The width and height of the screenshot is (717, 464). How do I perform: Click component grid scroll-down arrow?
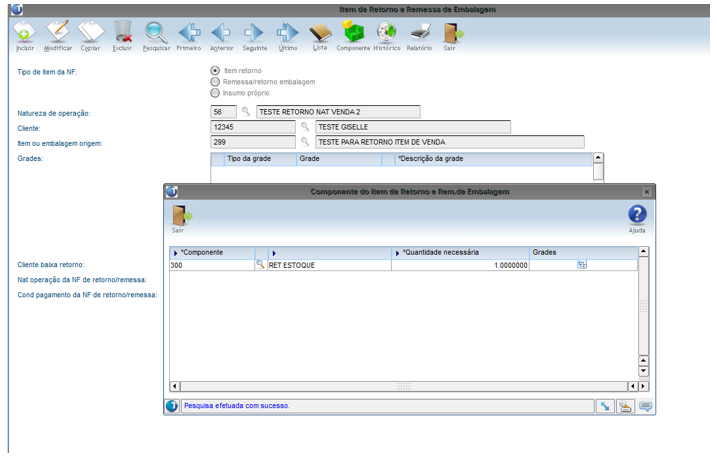(643, 371)
